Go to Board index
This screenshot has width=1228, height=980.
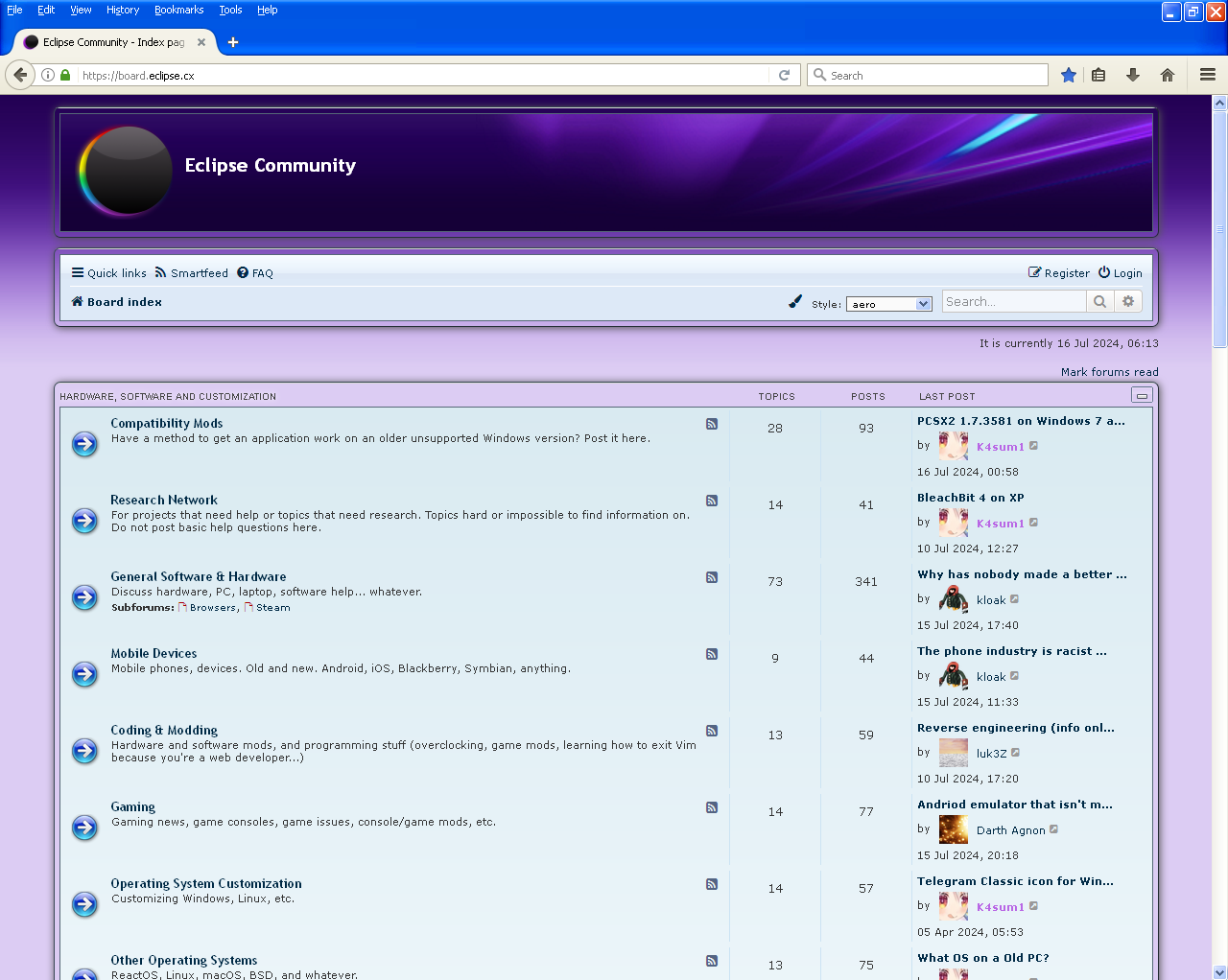(117, 302)
